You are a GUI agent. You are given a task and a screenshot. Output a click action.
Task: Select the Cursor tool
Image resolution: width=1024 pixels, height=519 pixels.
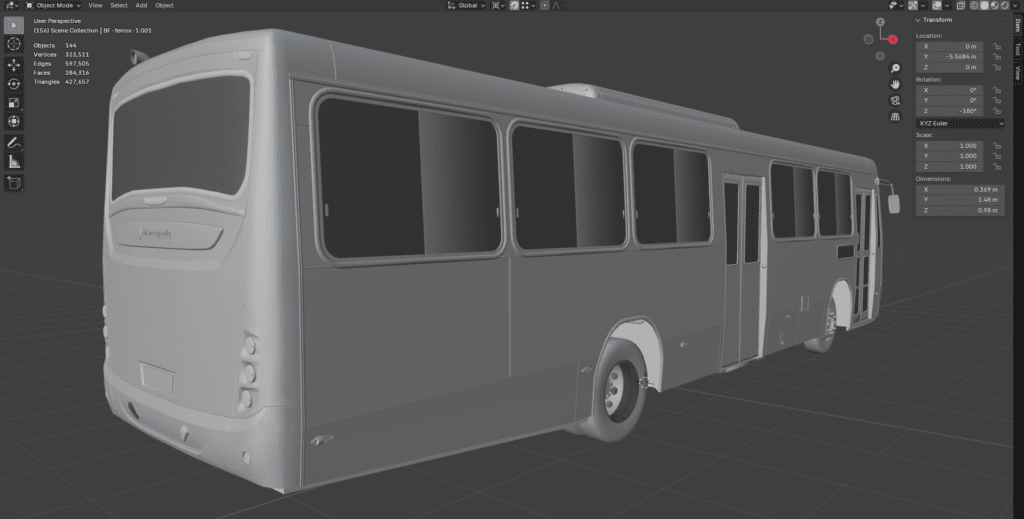tap(14, 44)
